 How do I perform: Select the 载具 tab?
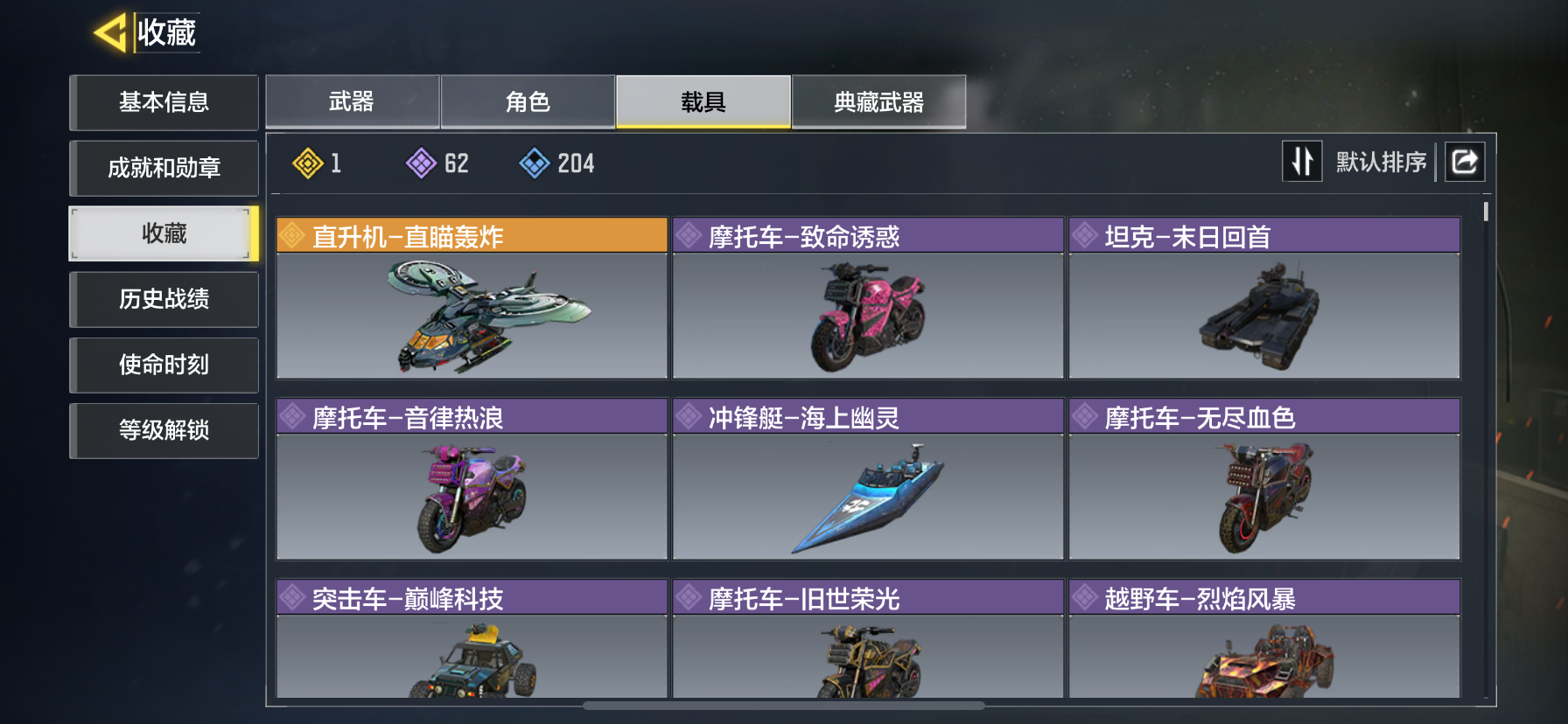(703, 101)
